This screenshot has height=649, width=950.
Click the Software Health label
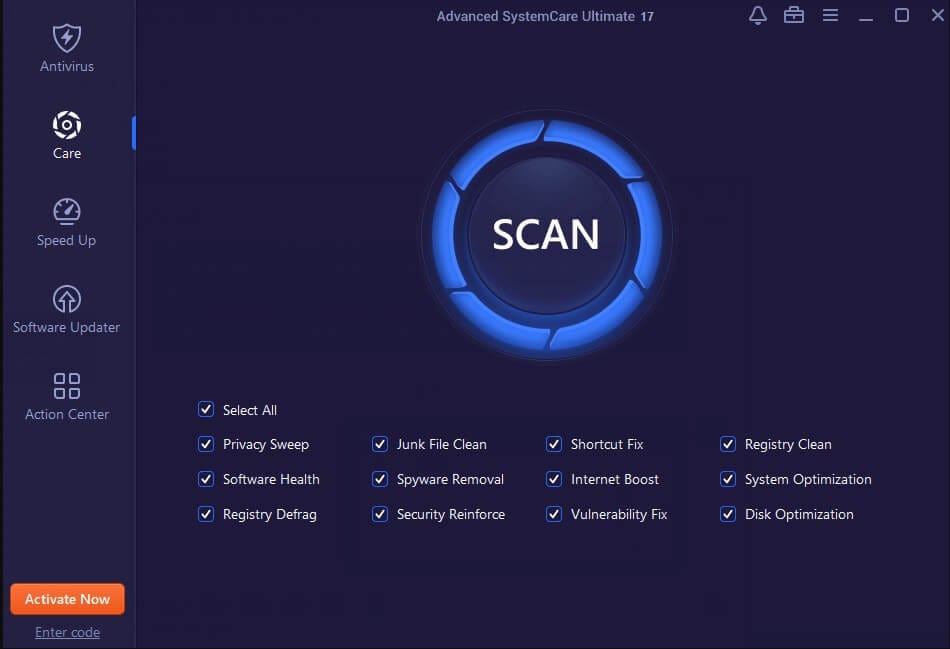tap(271, 479)
